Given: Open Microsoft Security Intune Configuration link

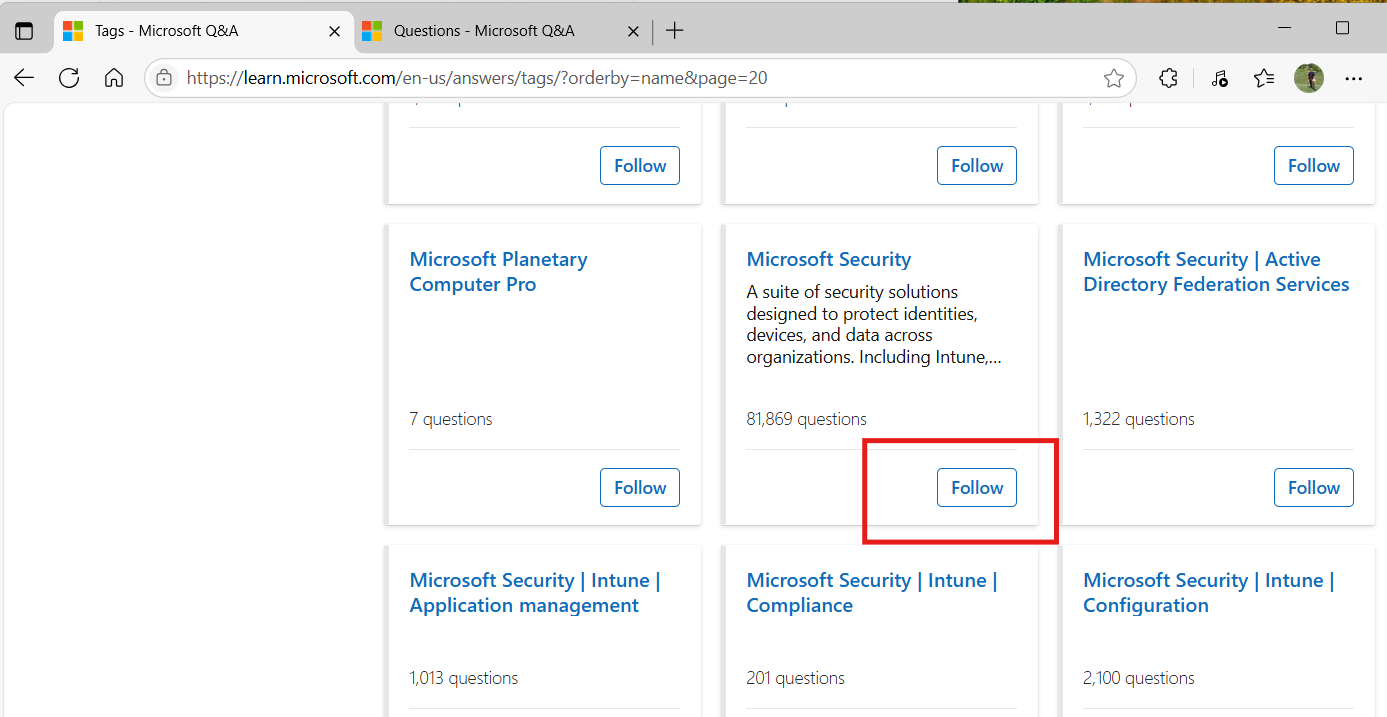Looking at the screenshot, I should tap(1209, 593).
